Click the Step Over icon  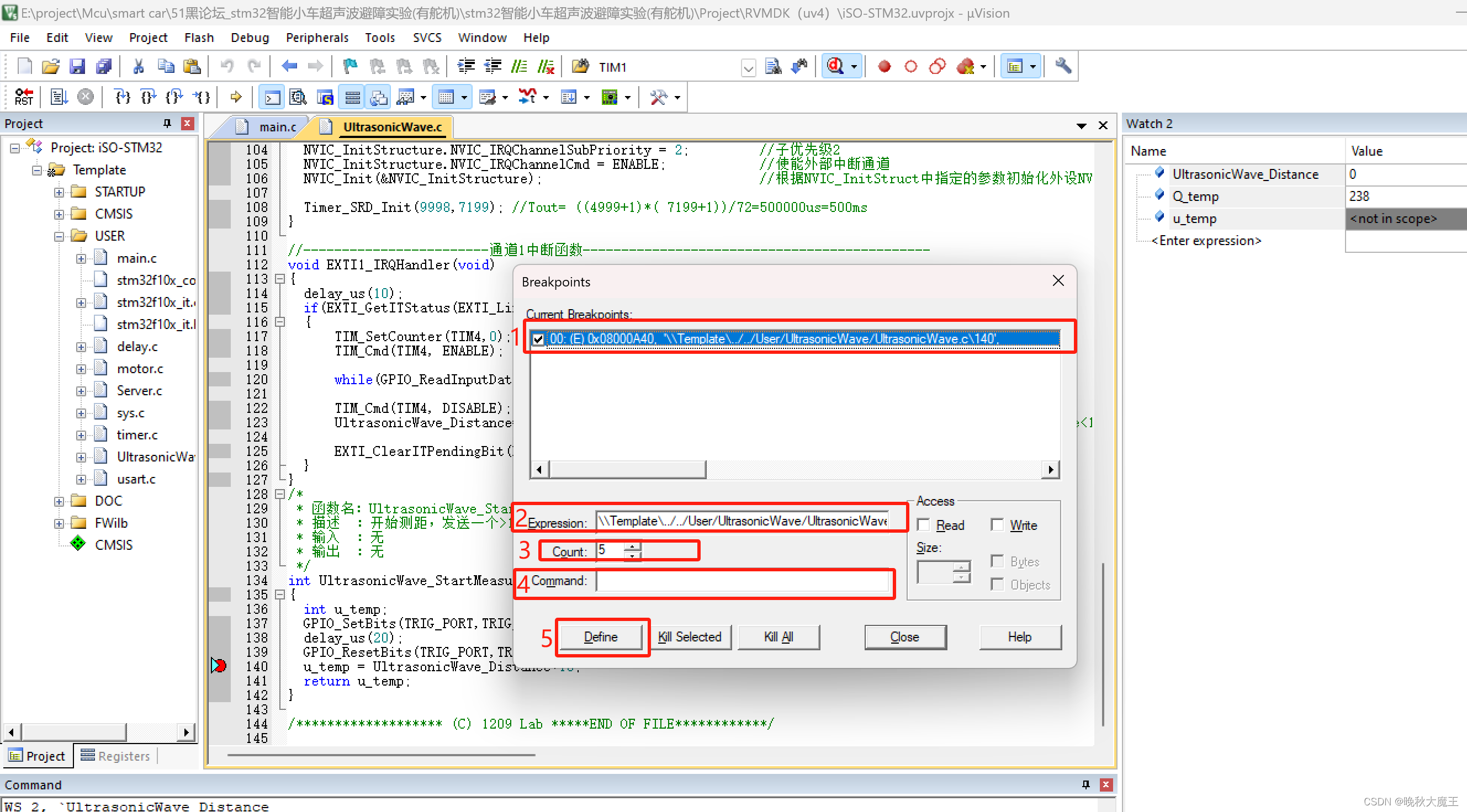(148, 97)
